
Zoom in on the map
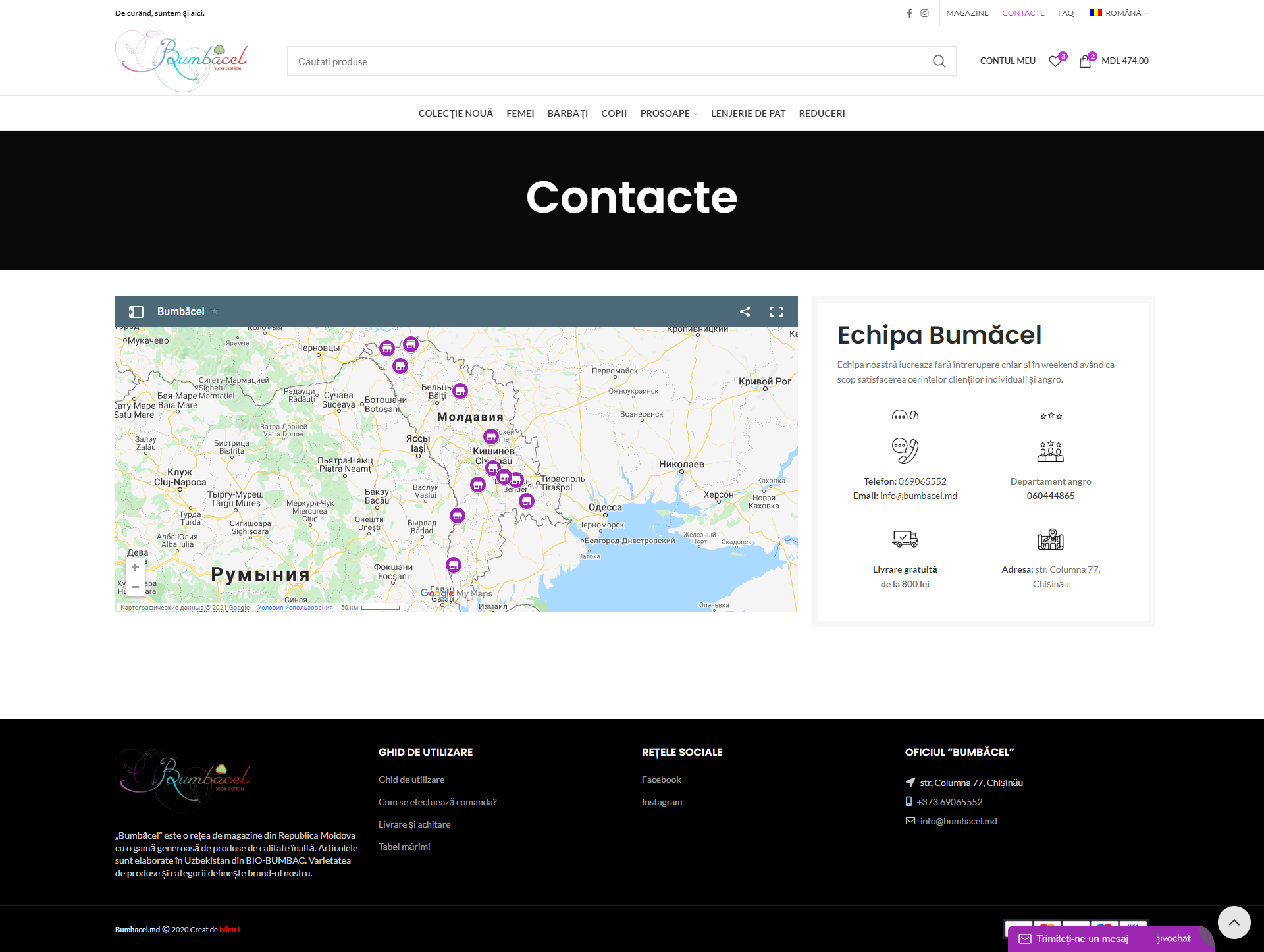tap(135, 567)
